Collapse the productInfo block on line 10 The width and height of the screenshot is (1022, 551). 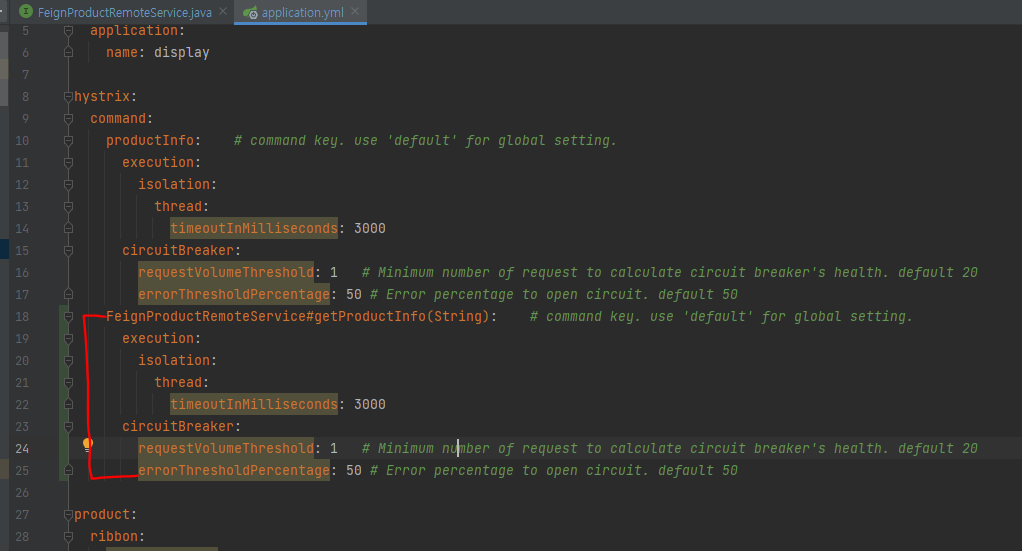[x=68, y=141]
